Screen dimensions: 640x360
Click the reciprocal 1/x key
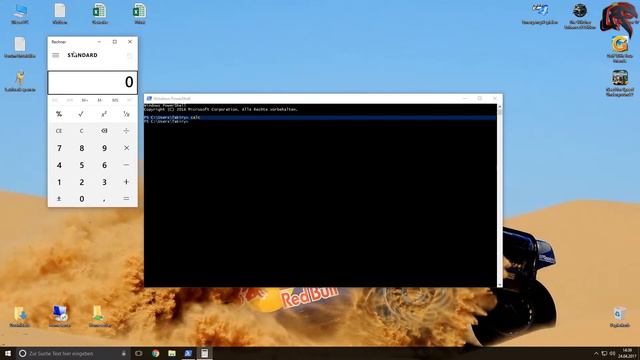point(126,114)
